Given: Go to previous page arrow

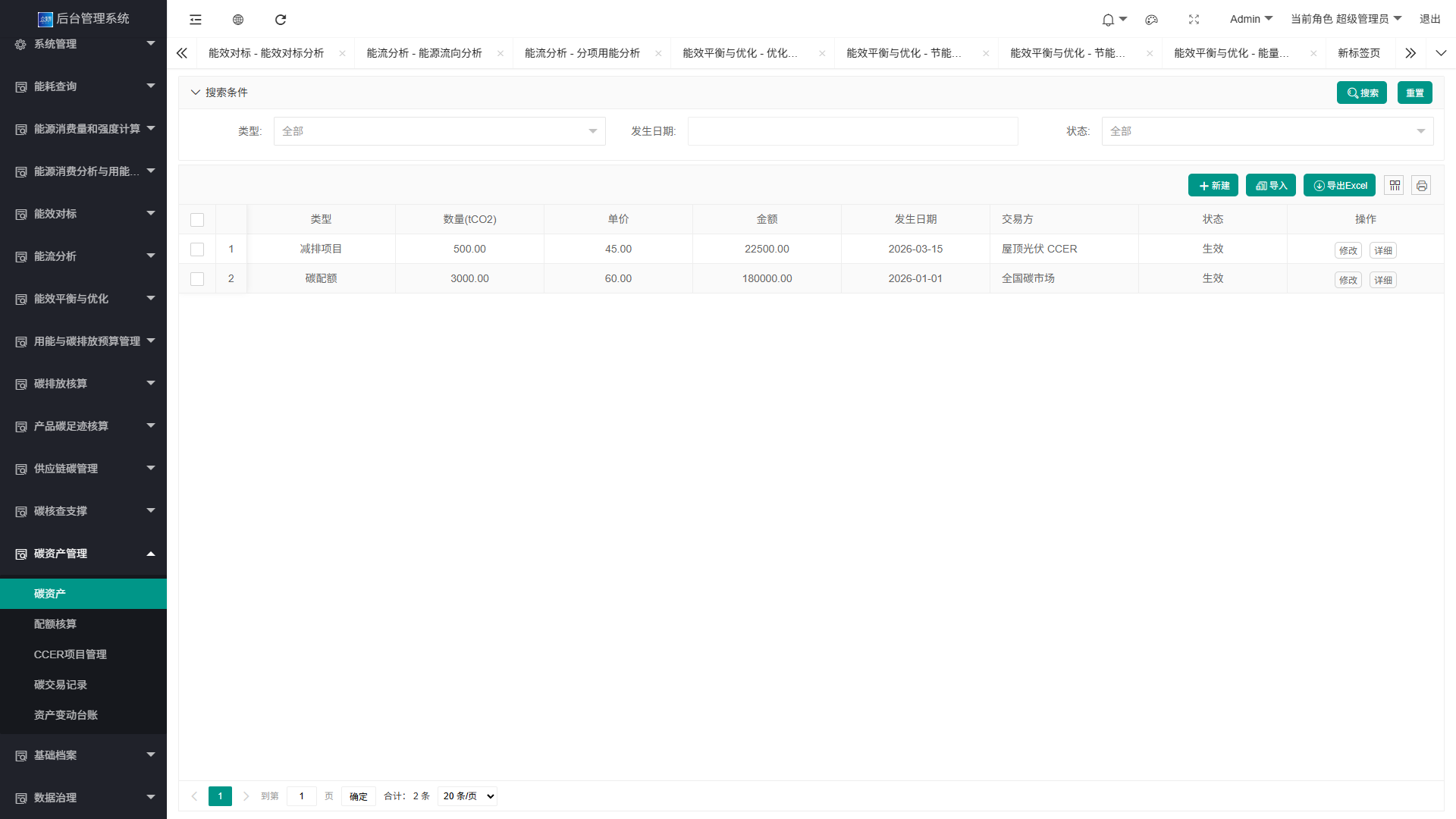Looking at the screenshot, I should tap(194, 796).
